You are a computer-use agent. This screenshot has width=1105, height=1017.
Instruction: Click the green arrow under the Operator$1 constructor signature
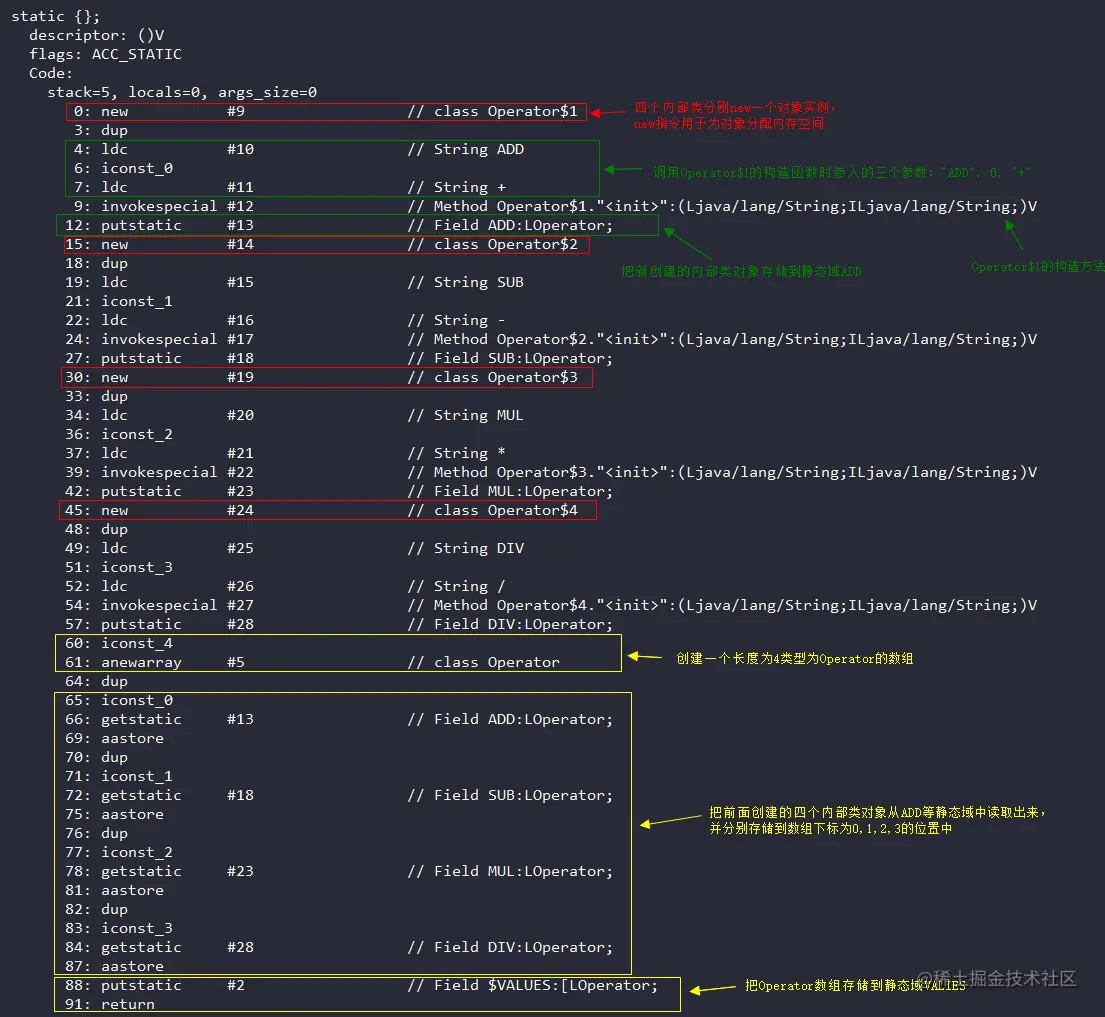point(1015,235)
